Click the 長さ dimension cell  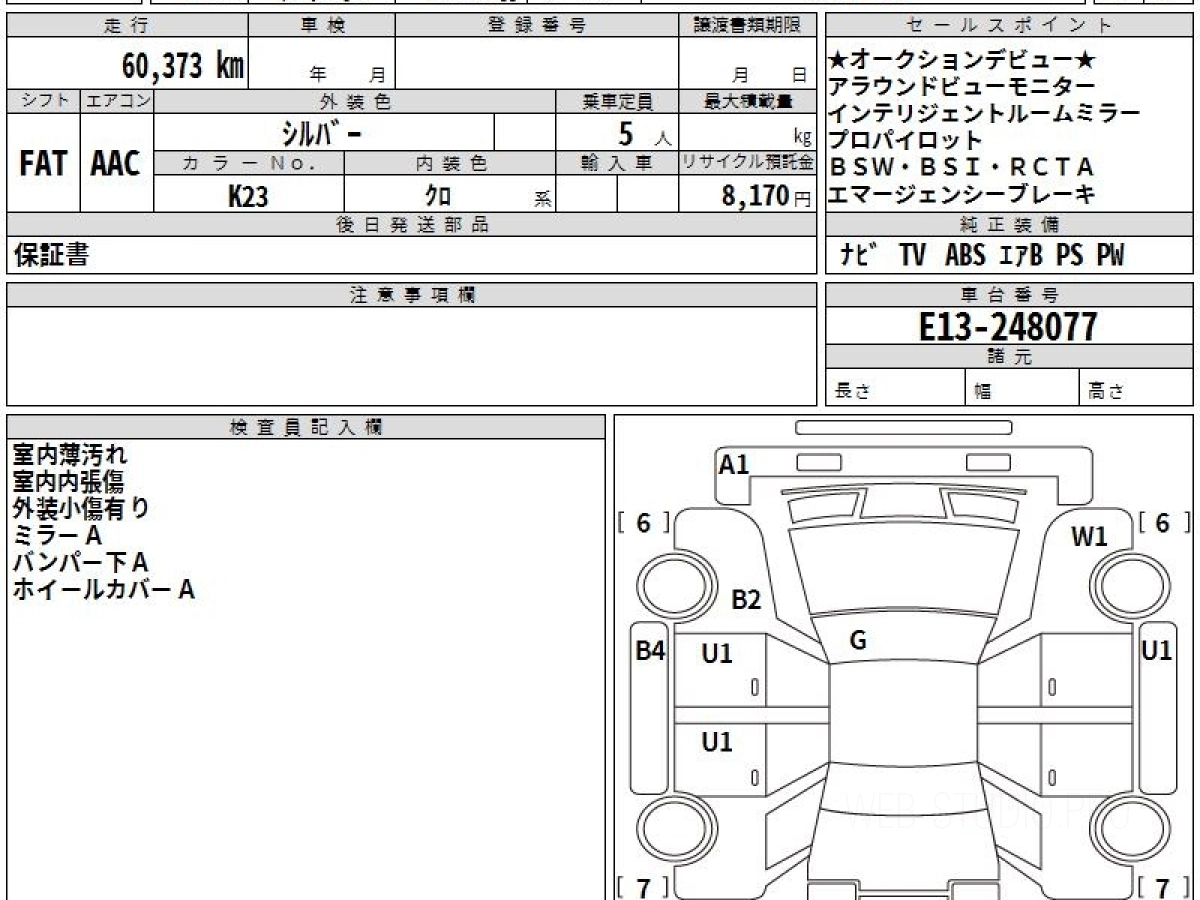(x=895, y=388)
